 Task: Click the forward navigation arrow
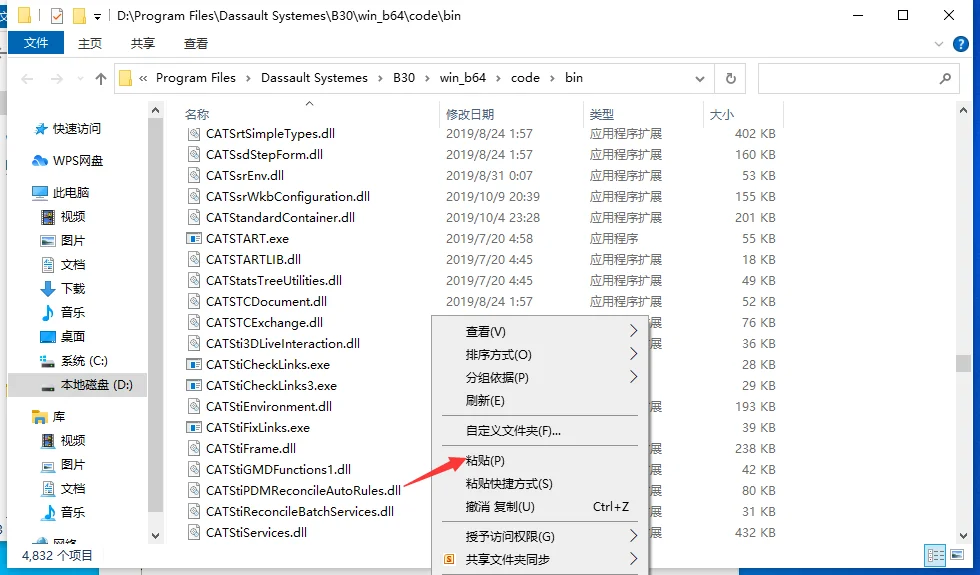point(56,78)
